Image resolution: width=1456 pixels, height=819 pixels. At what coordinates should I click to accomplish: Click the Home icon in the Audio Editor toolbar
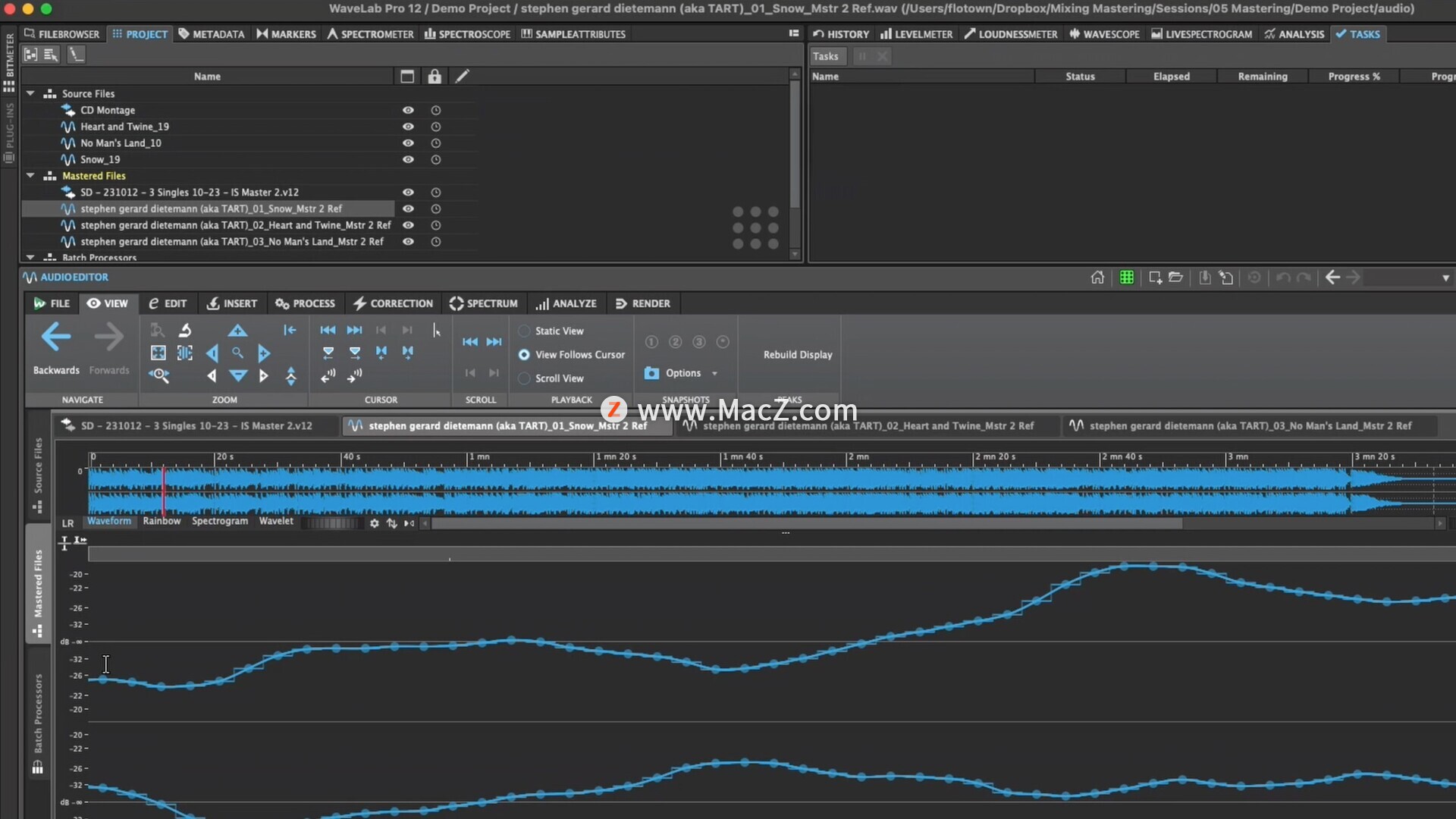click(x=1097, y=278)
